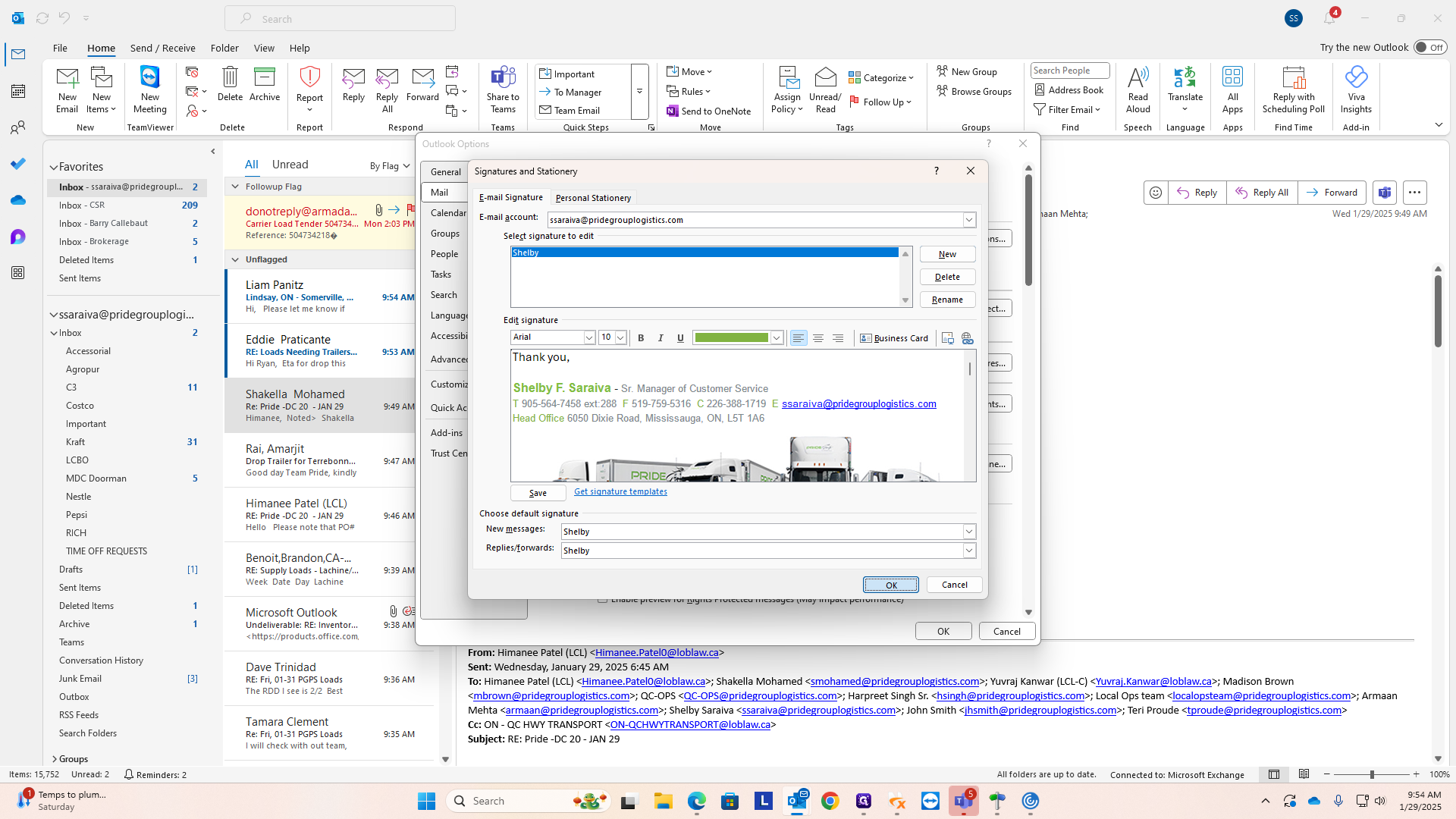Expand Quick Steps gallery

point(640,92)
